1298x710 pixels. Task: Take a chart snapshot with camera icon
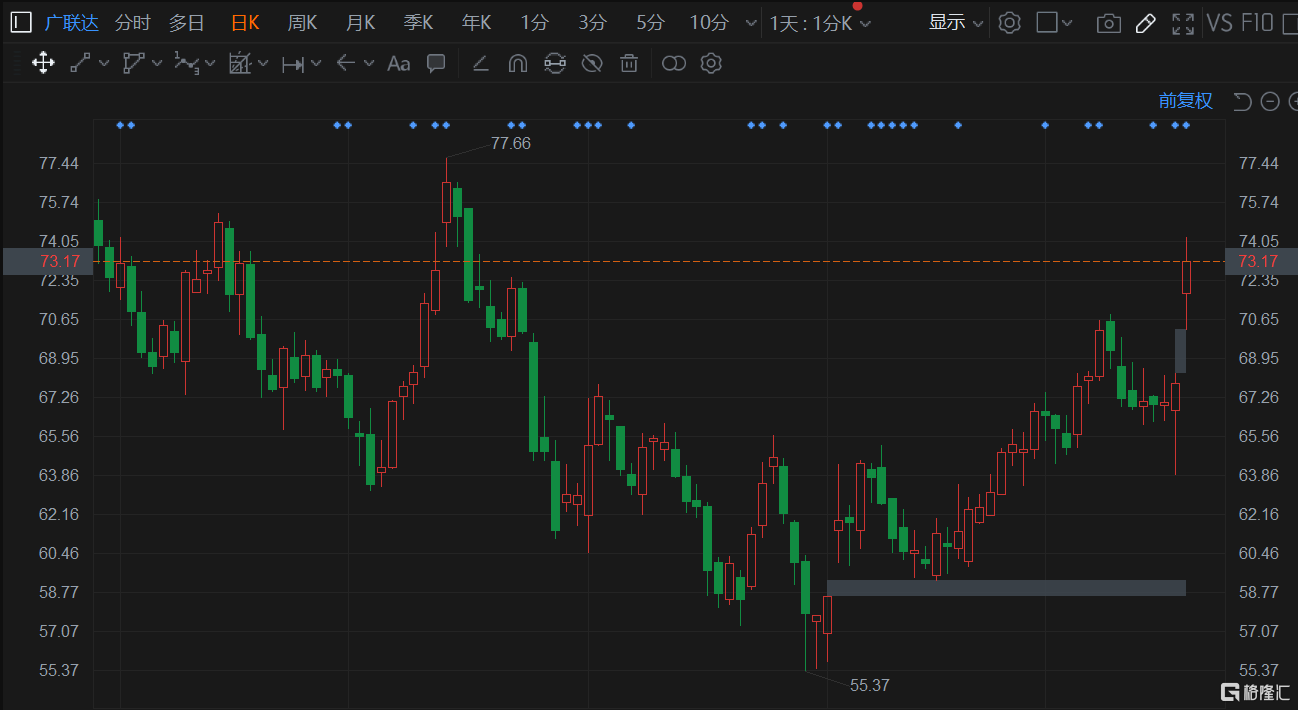pos(1108,23)
